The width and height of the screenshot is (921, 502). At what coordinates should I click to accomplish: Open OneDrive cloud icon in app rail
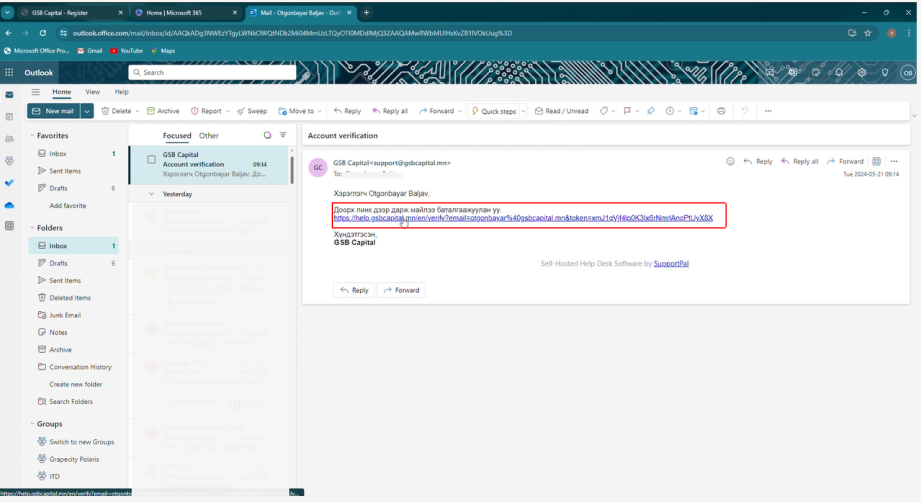[x=9, y=205]
